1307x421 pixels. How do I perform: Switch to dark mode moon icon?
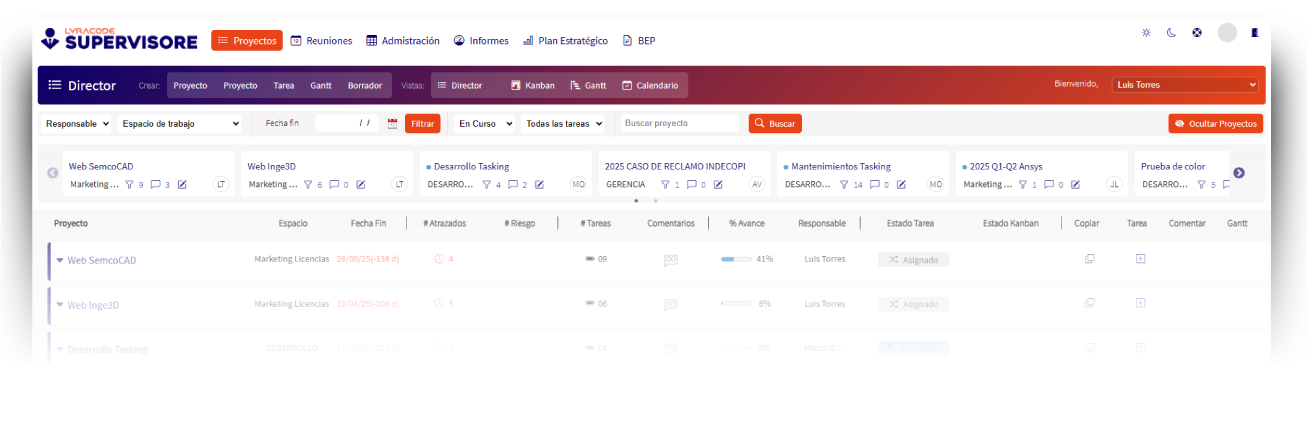[1171, 33]
